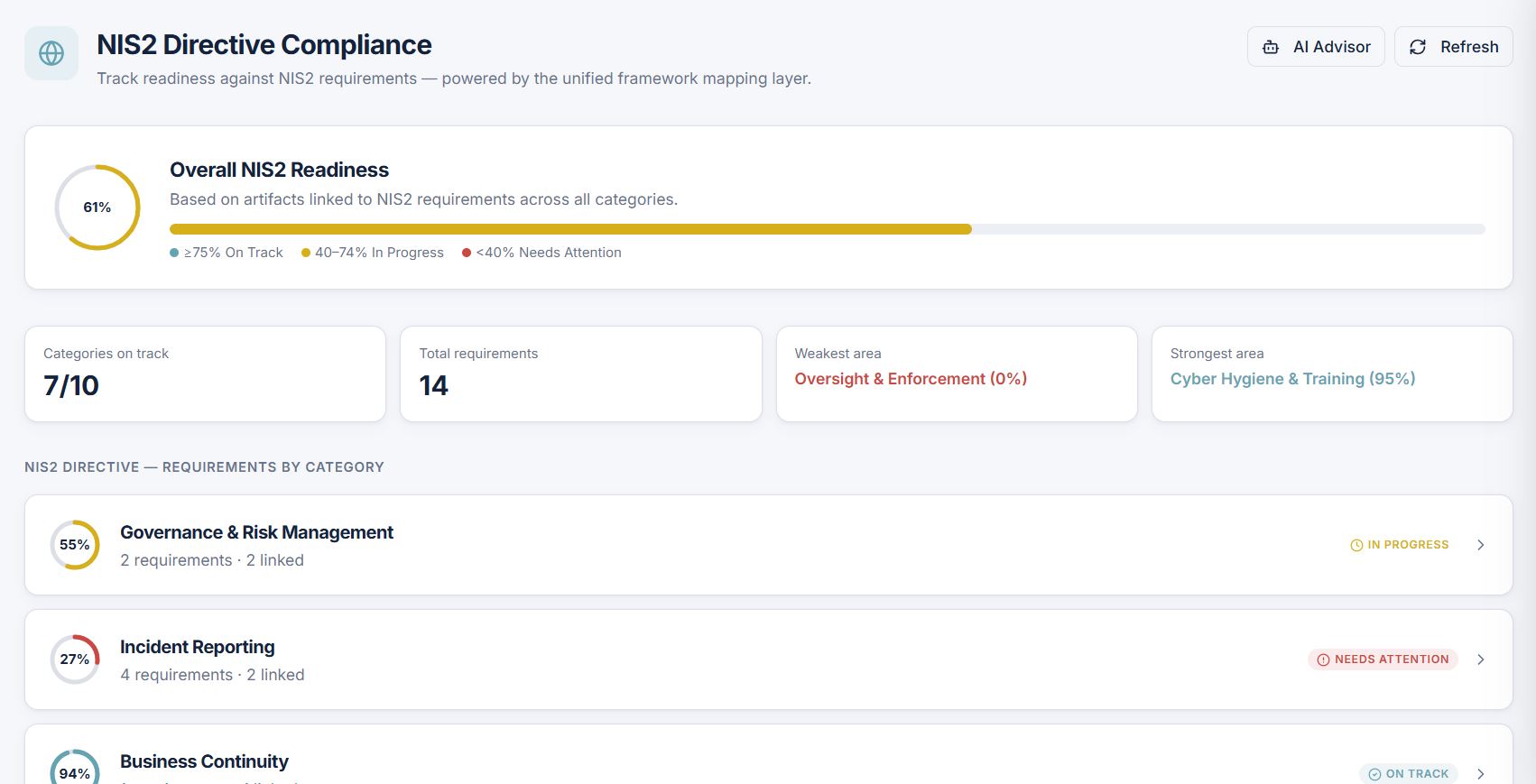This screenshot has height=784, width=1536.
Task: Expand the Incident Reporting row chevron
Action: coord(1481,659)
